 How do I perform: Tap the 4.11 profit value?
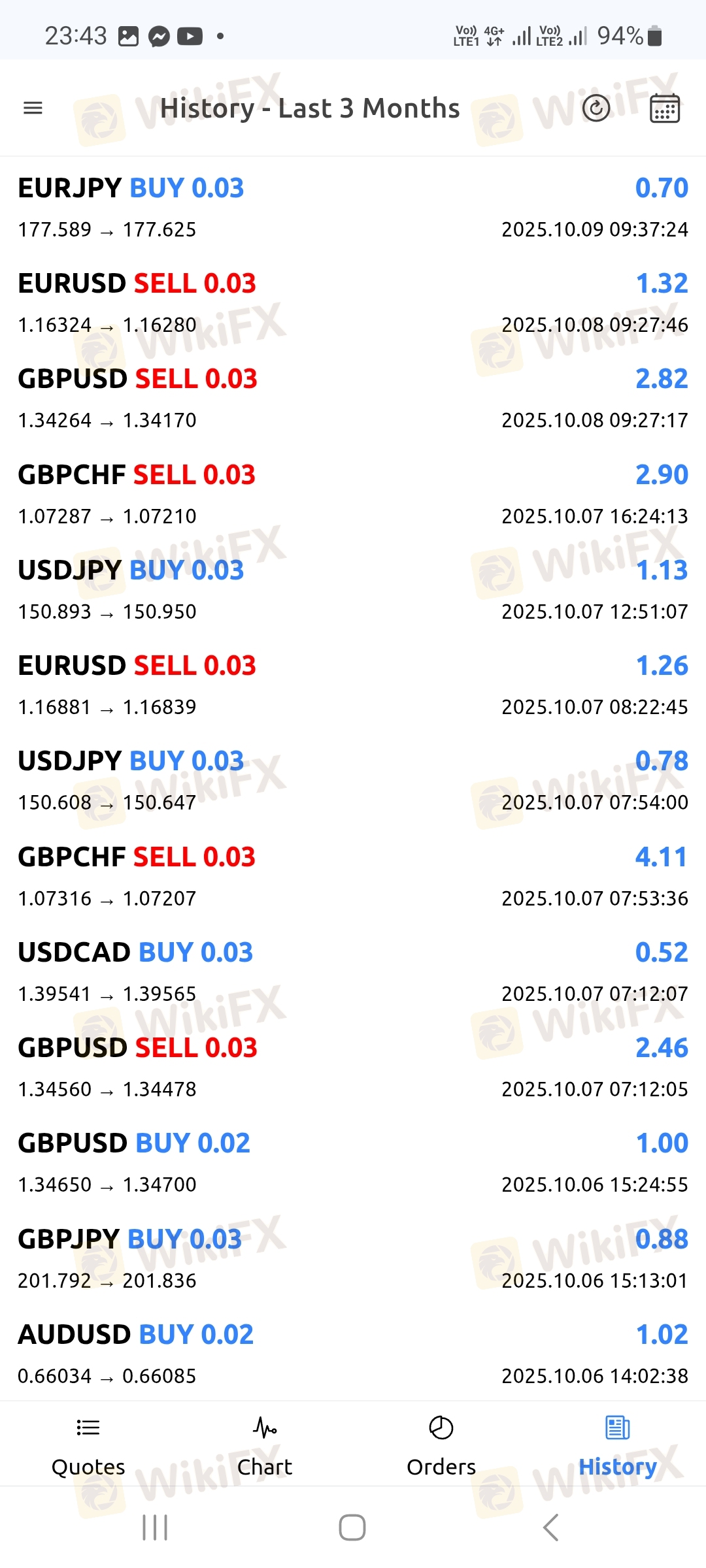coord(661,857)
